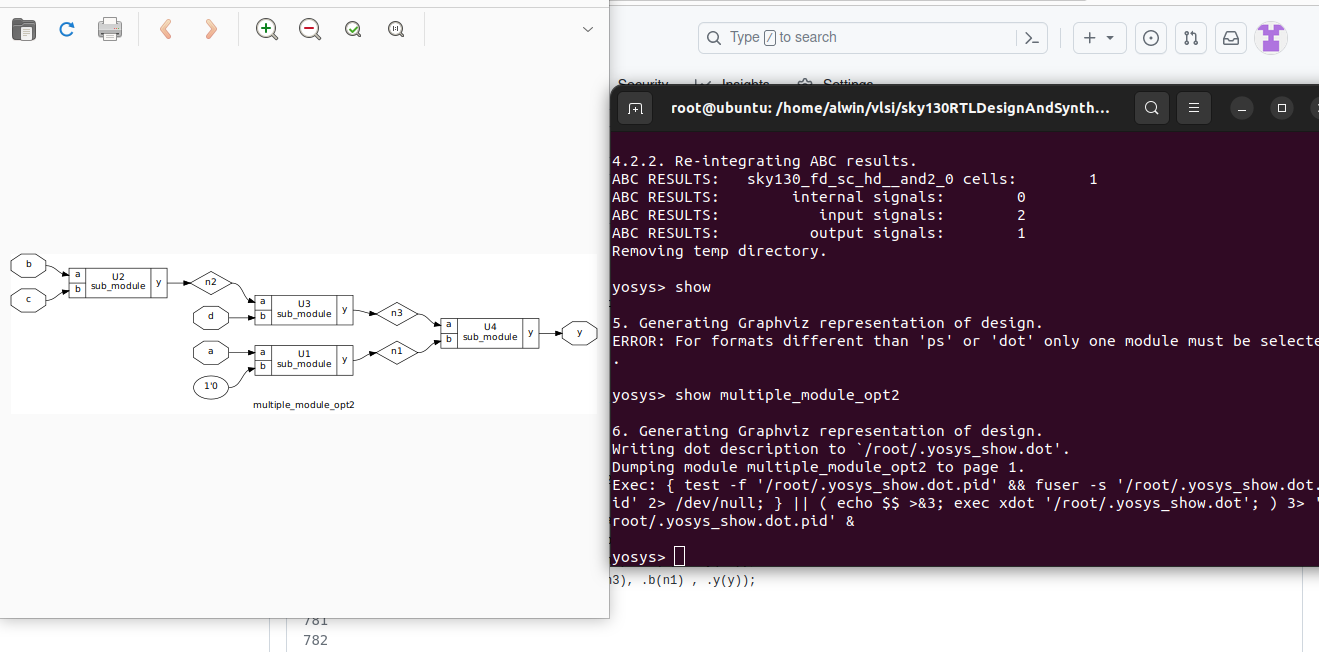1319x652 pixels.
Task: Open a new terminal tab
Action: (x=635, y=107)
